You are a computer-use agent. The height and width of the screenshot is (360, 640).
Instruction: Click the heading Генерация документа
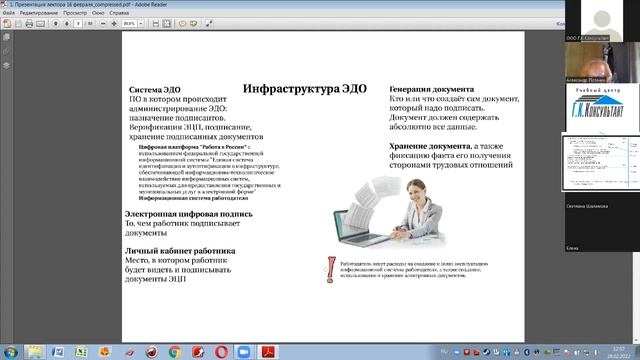(x=431, y=89)
